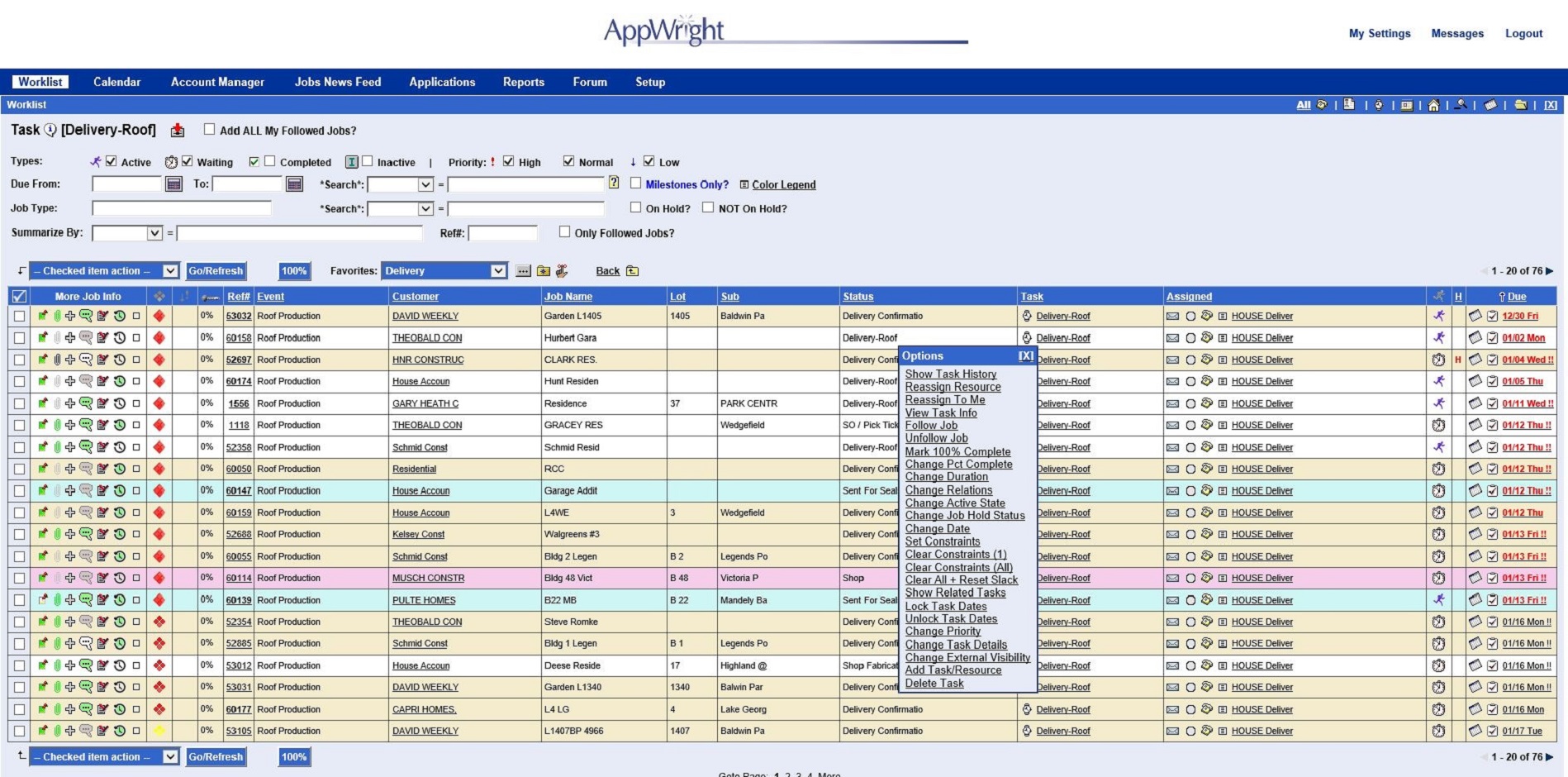Open the Account Manager menu tab
Viewport: 1568px width, 777px height.
(217, 82)
